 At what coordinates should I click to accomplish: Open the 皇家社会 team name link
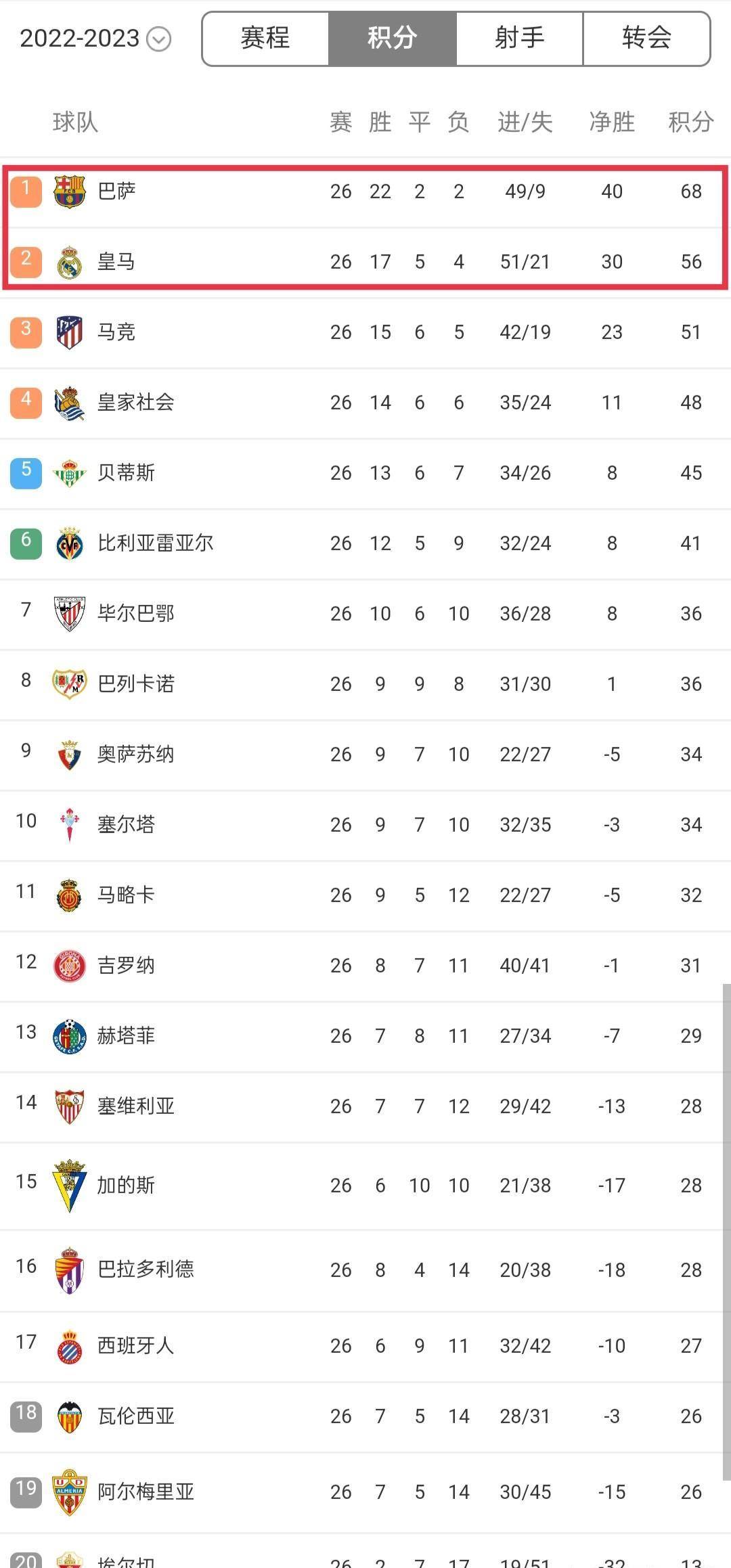[x=136, y=403]
